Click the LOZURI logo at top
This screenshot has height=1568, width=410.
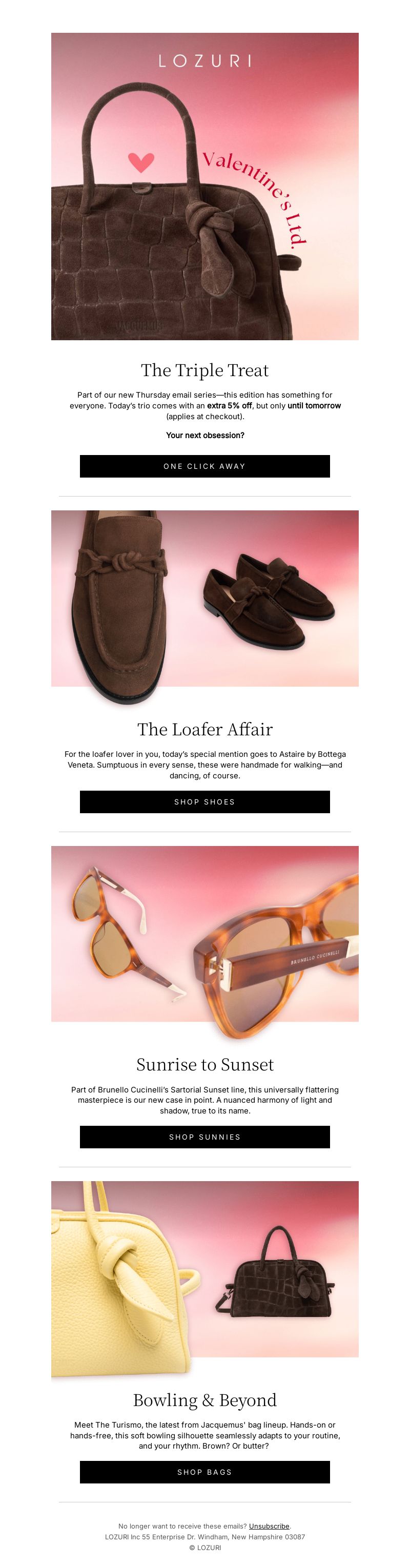204,60
